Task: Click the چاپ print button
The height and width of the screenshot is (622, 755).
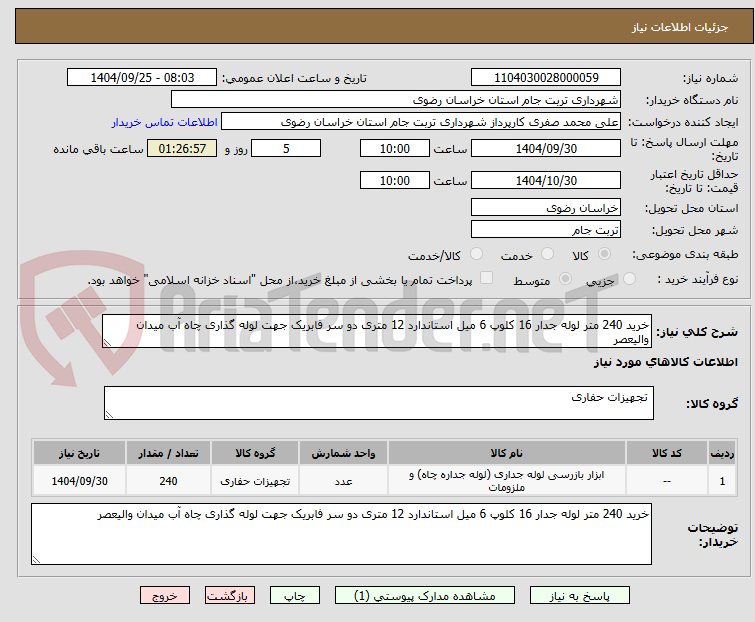Action: 295,596
